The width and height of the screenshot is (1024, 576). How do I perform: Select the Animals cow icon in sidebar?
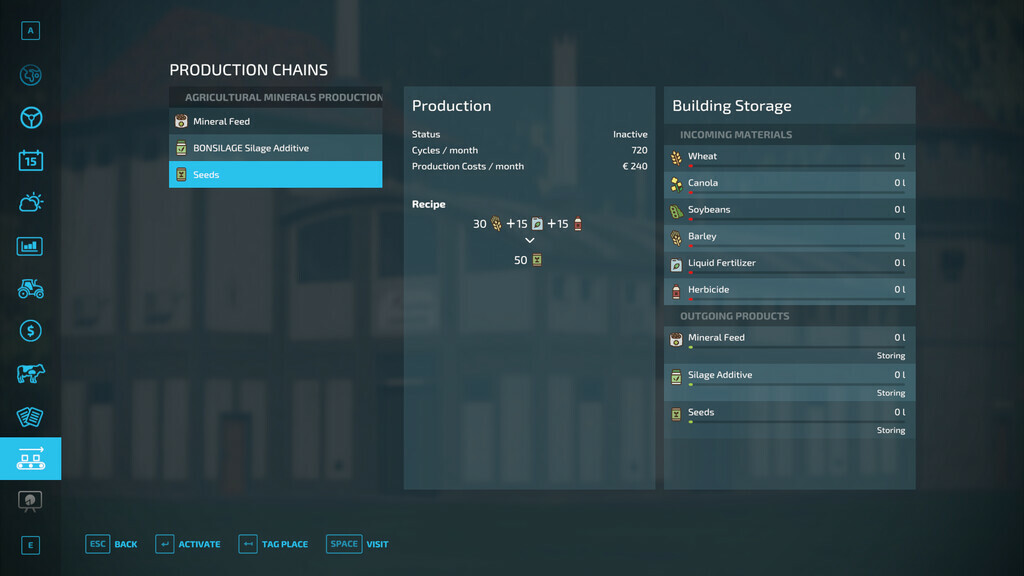(30, 373)
